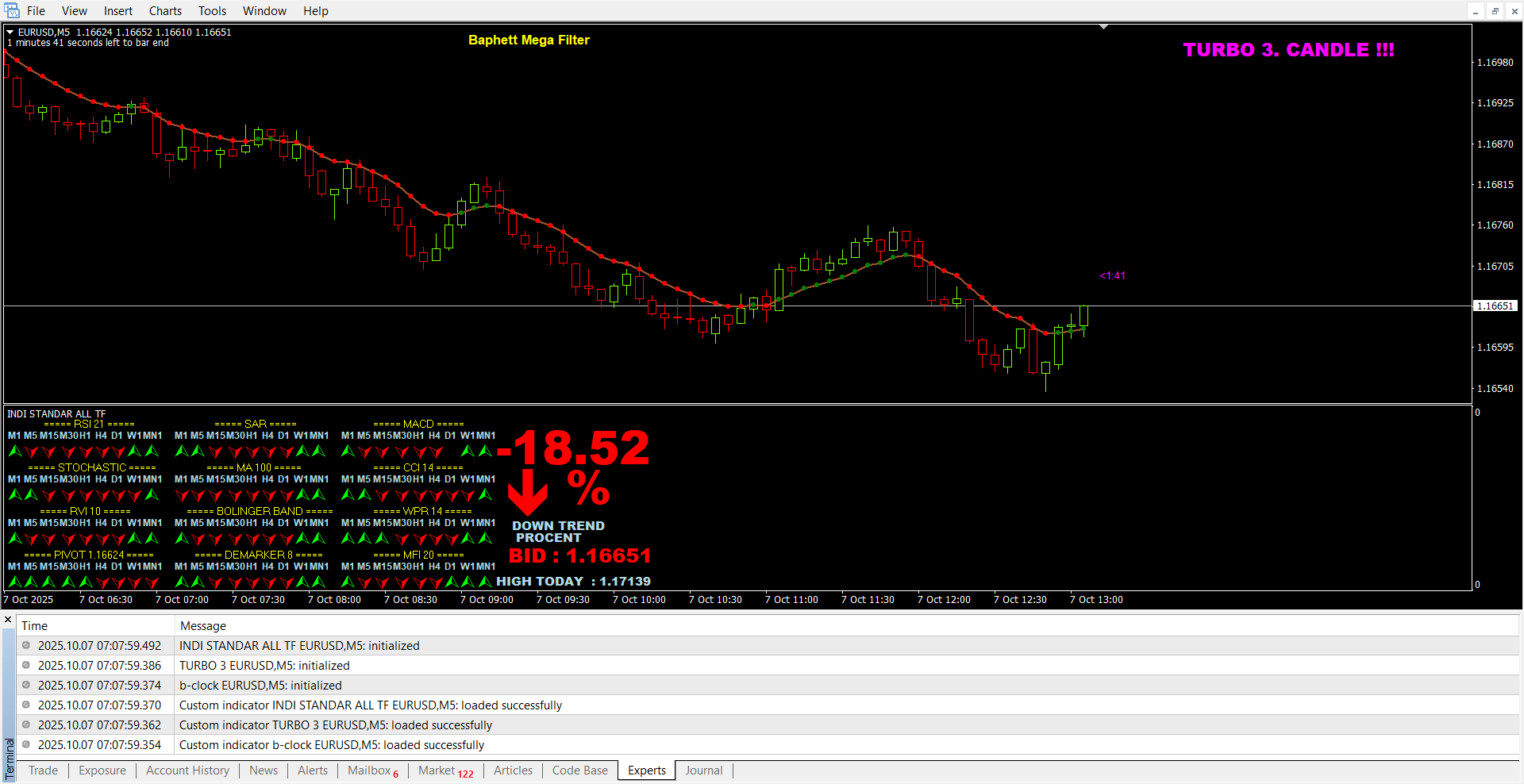Select the TURBO 3 initialized log row
The height and width of the screenshot is (784, 1524).
tap(264, 666)
